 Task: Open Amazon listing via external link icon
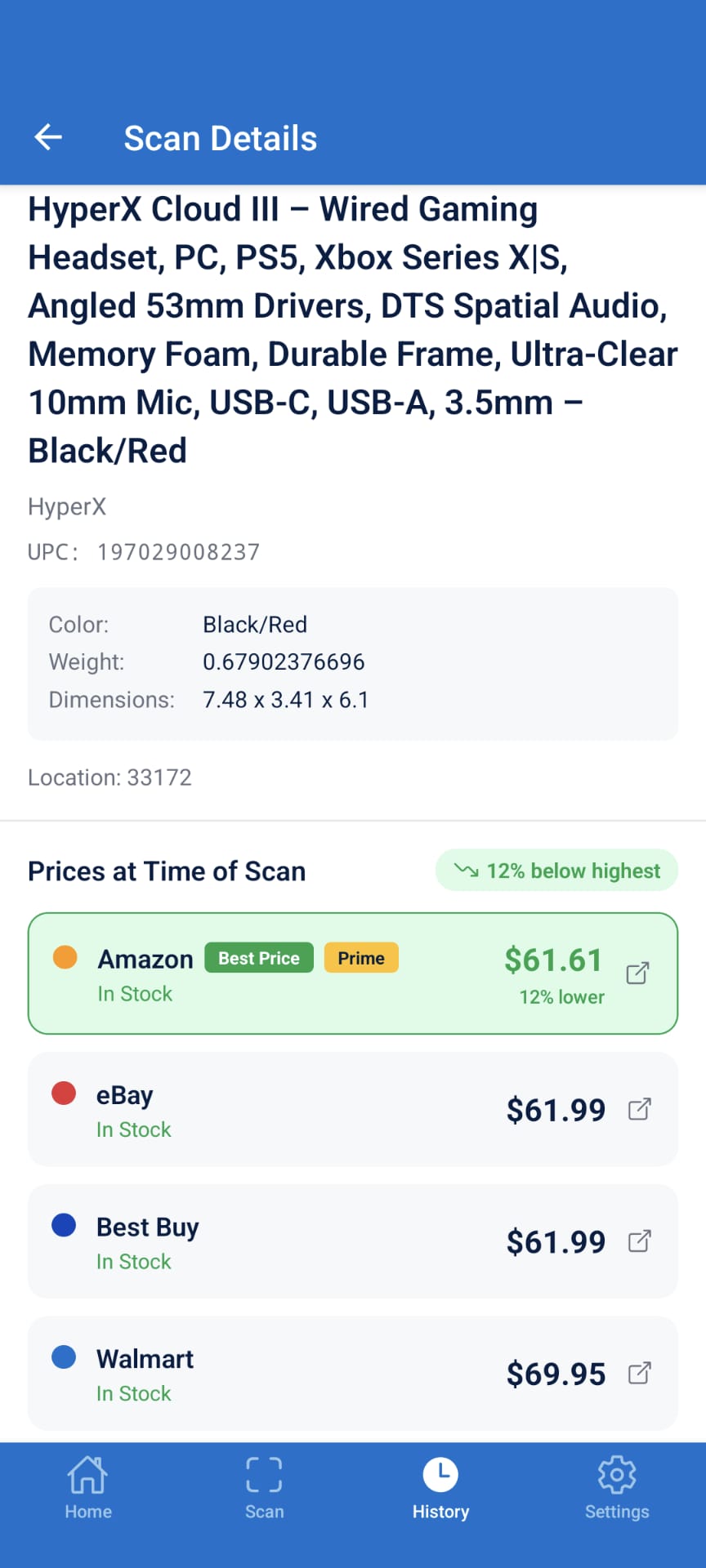coord(637,973)
